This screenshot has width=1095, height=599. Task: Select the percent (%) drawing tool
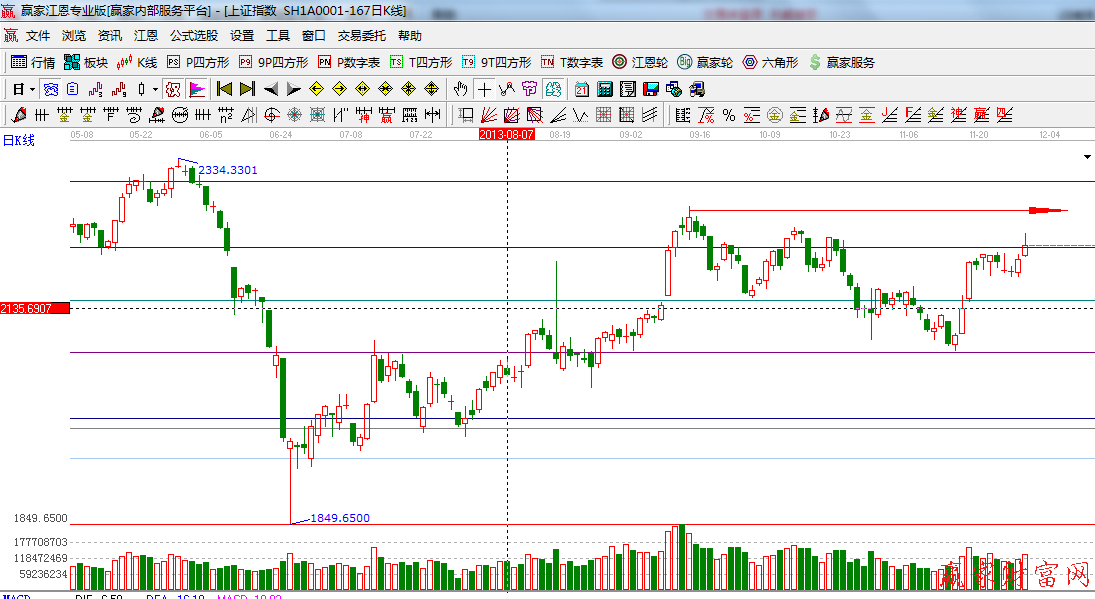click(729, 114)
